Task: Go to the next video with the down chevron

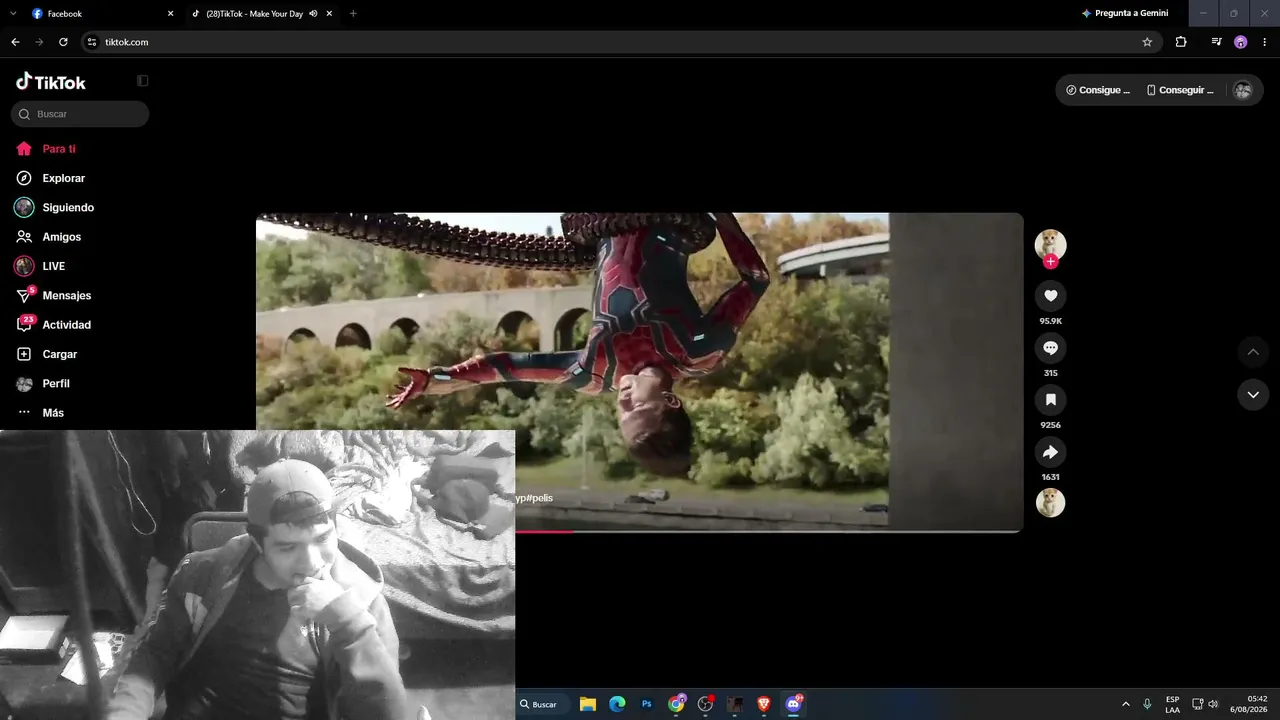Action: pyautogui.click(x=1253, y=395)
